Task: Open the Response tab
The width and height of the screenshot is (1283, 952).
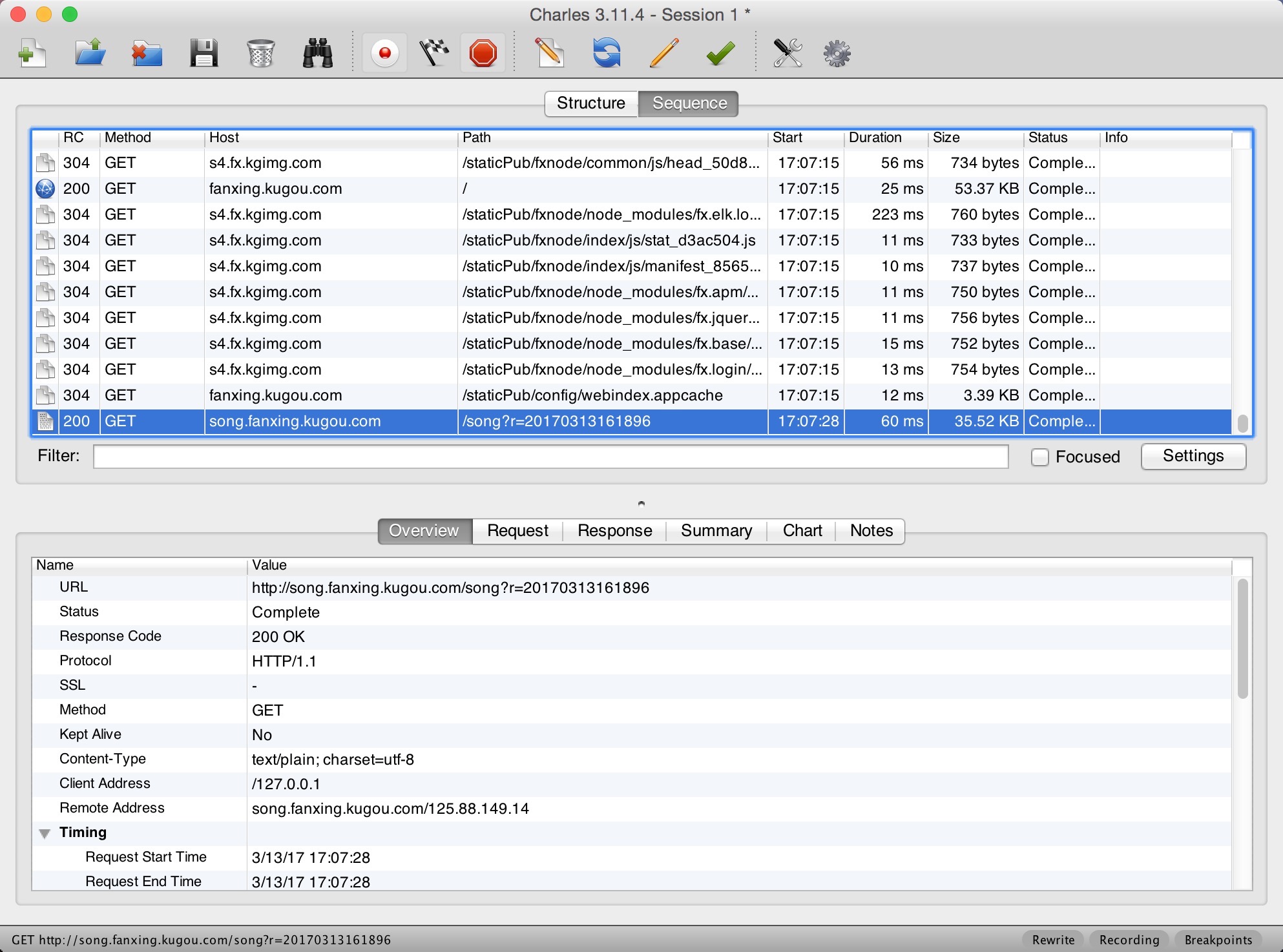Action: tap(614, 531)
